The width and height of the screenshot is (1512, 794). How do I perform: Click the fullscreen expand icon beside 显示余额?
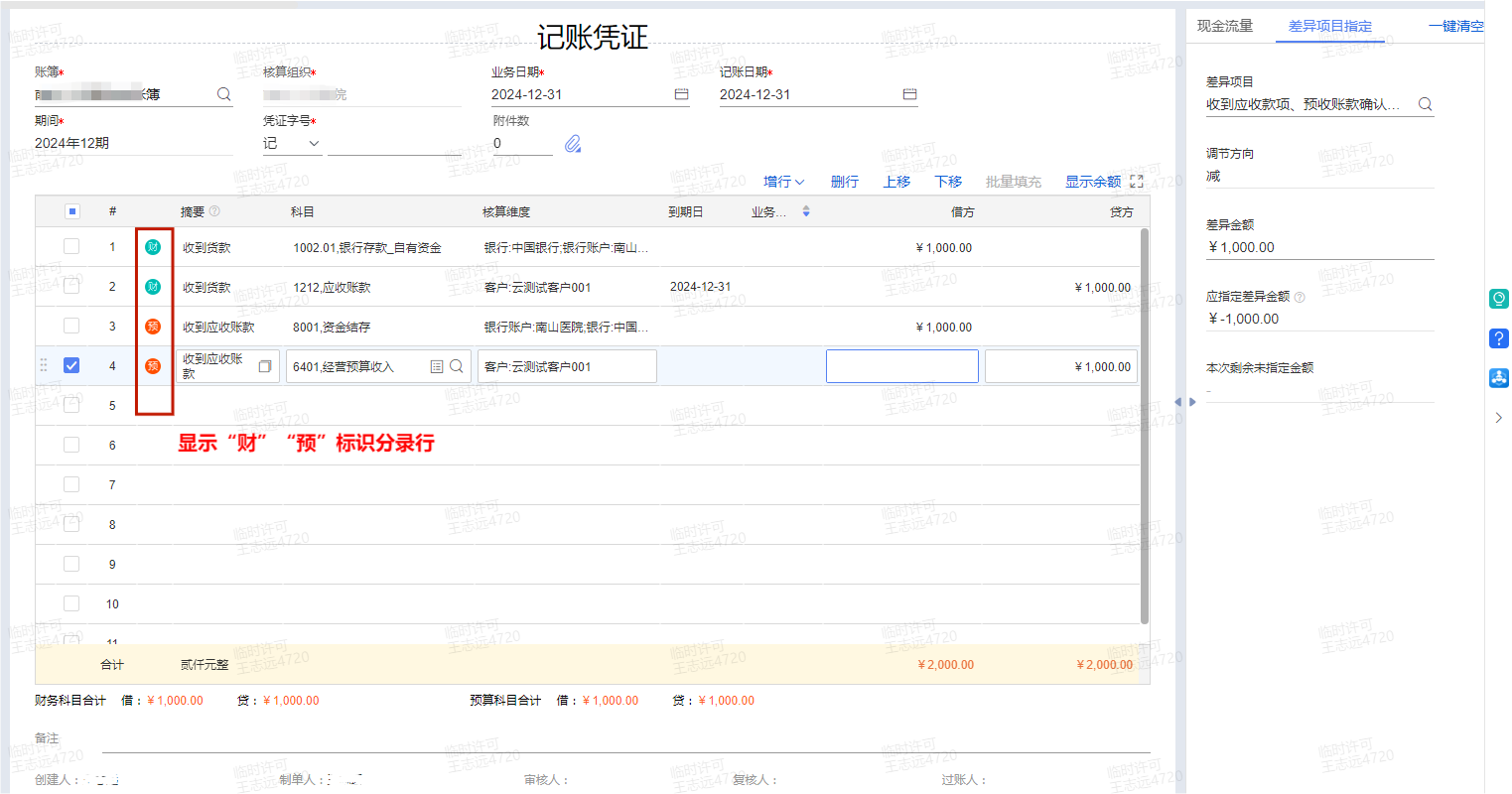point(1137,182)
